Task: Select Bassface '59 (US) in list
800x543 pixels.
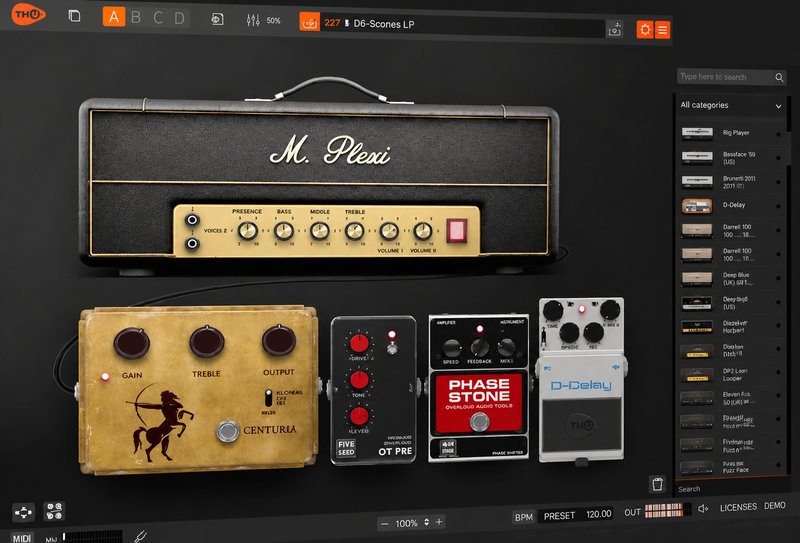Action: pyautogui.click(x=731, y=157)
